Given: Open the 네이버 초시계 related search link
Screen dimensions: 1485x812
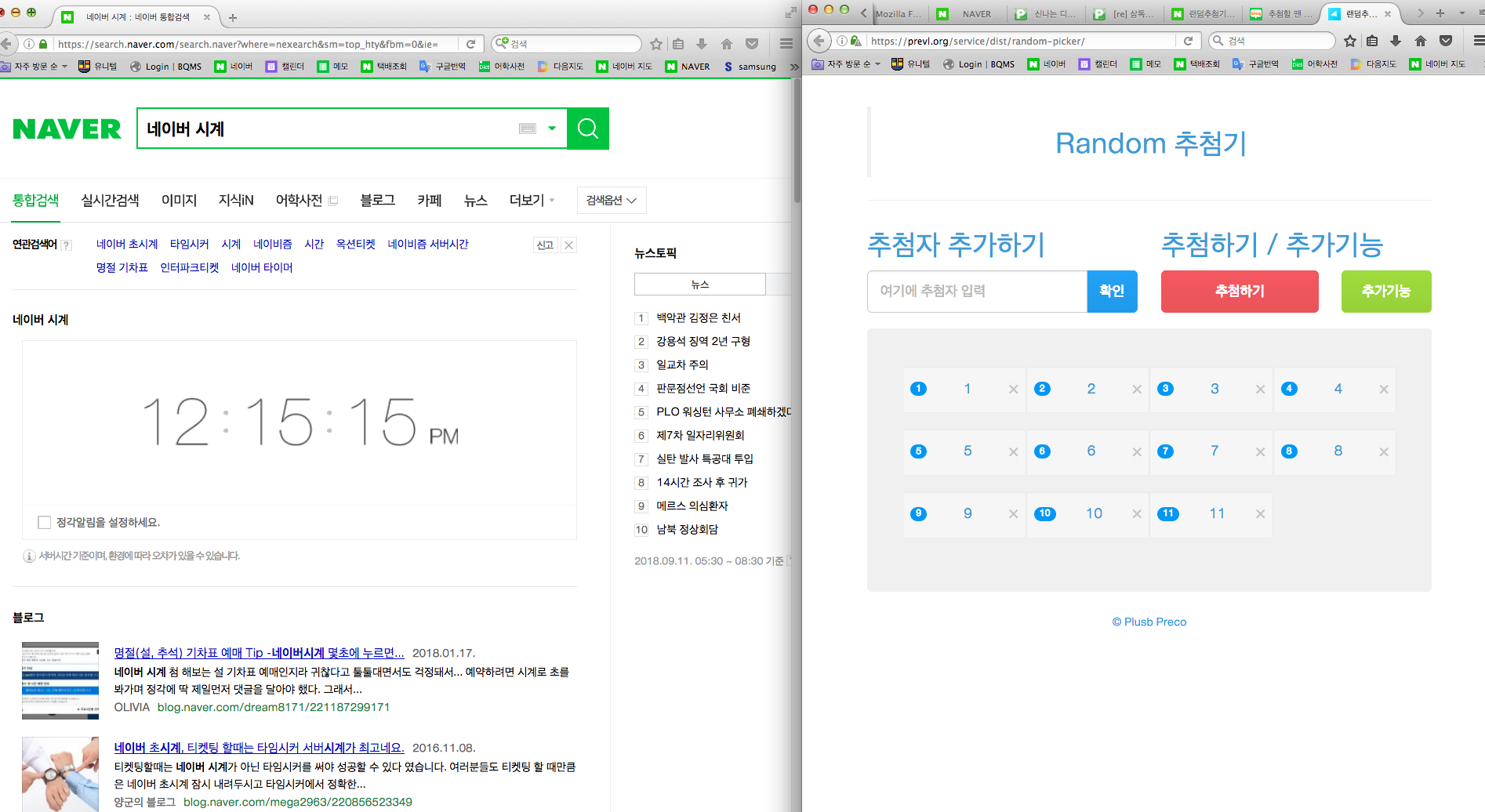Looking at the screenshot, I should (127, 244).
